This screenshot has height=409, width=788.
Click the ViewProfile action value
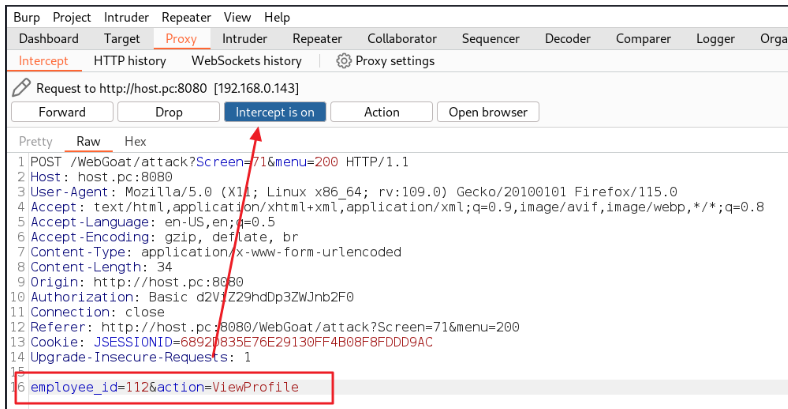(255, 387)
